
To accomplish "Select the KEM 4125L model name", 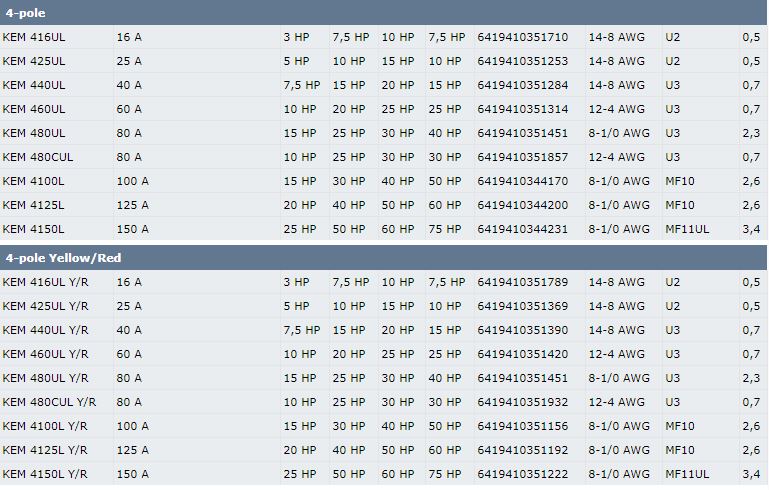I will [33, 206].
